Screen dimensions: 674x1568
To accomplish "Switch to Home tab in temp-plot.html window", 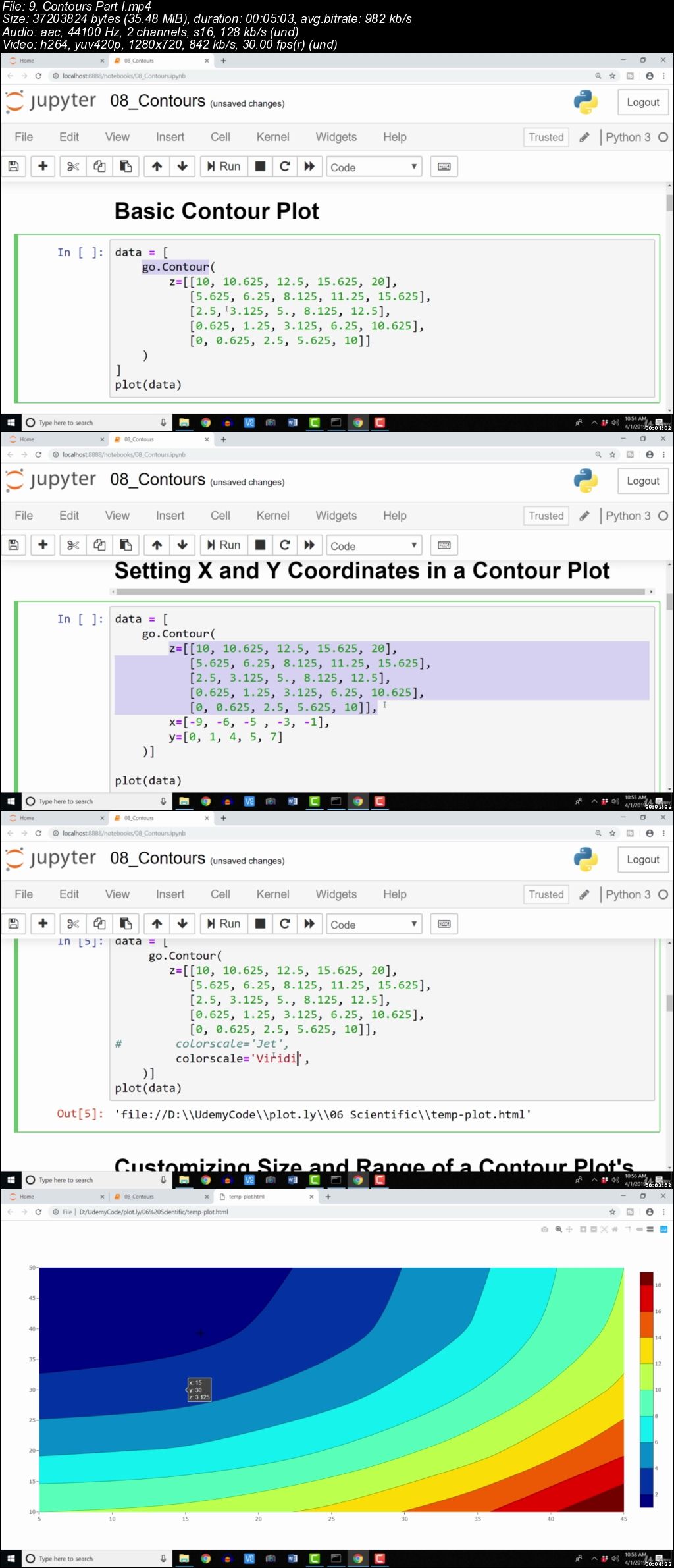I will pos(56,1197).
